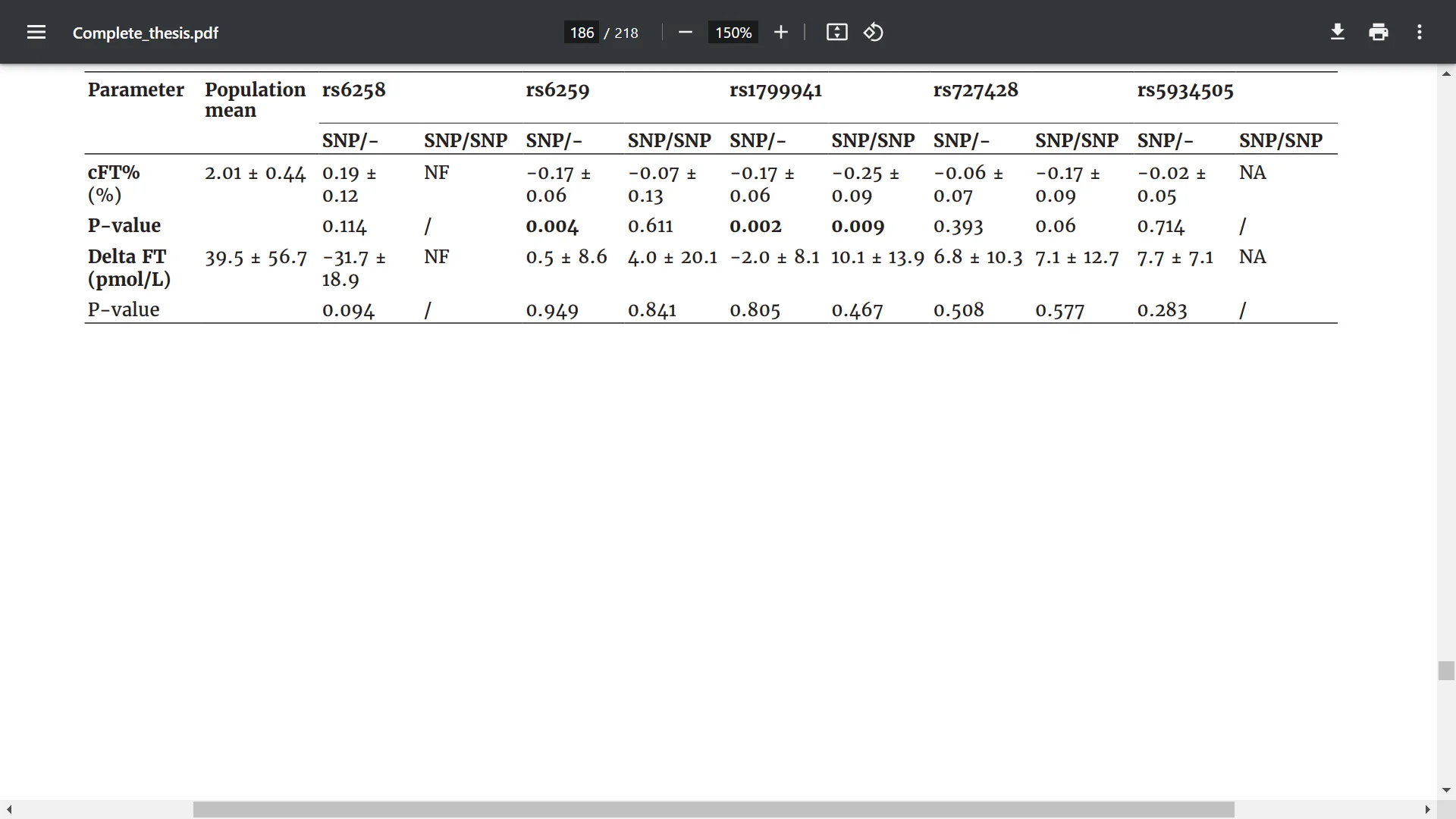1456x819 pixels.
Task: Click the value 0.5 ± 8.6
Action: pyautogui.click(x=566, y=257)
